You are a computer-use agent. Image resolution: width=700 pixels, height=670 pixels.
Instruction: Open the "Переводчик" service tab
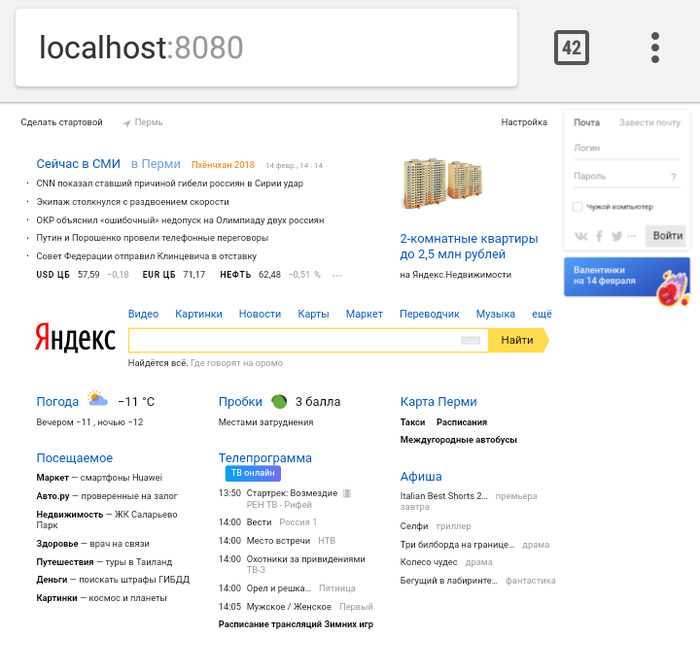pyautogui.click(x=429, y=314)
